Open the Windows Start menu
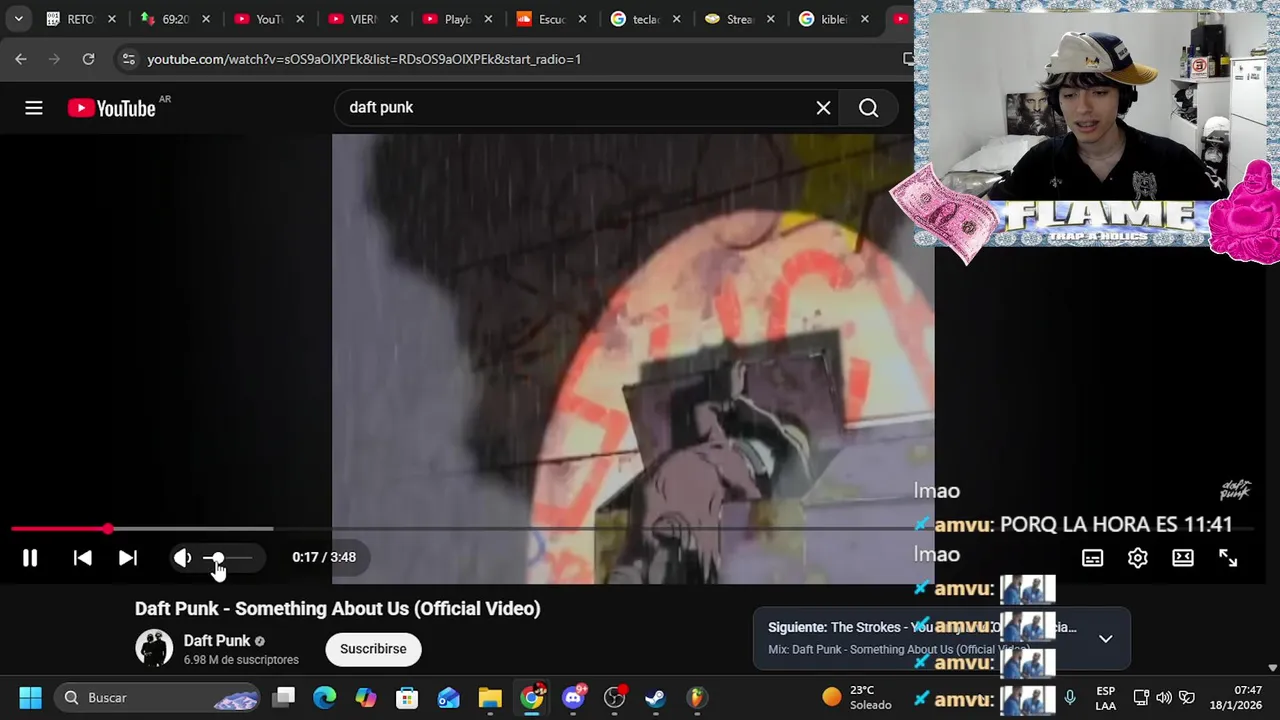The width and height of the screenshot is (1280, 720). pos(30,698)
